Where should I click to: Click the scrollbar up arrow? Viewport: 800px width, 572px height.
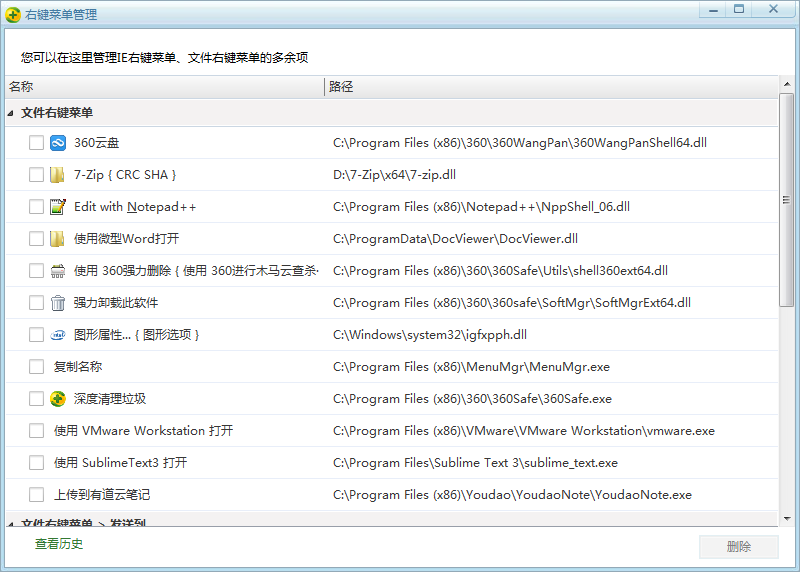[786, 84]
